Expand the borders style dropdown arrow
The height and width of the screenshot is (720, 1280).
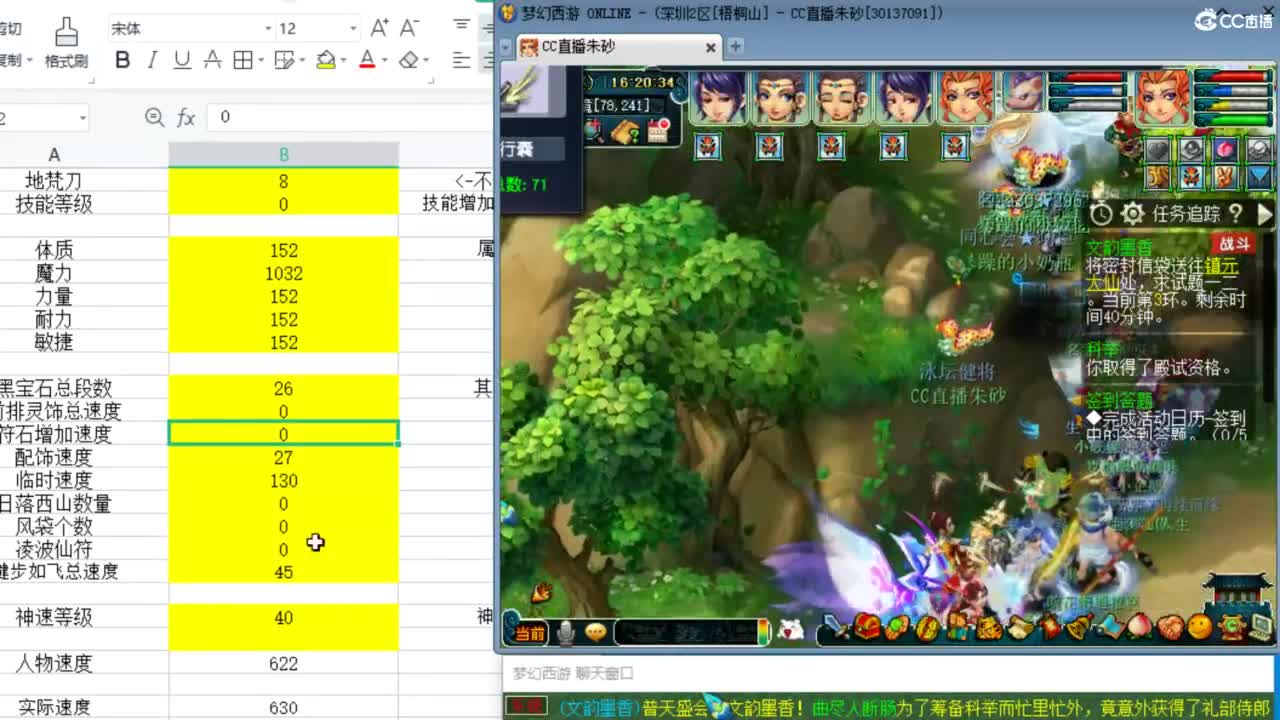(x=260, y=61)
